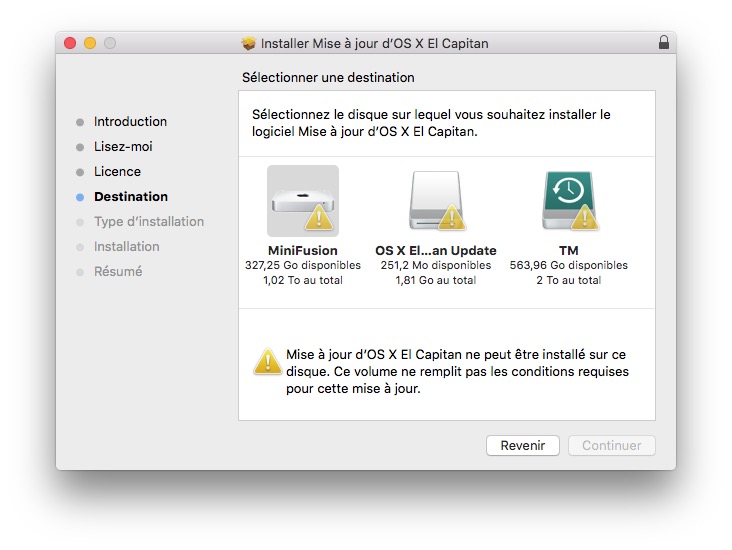Click the 'Sélectionner une destination' heading

[328, 78]
